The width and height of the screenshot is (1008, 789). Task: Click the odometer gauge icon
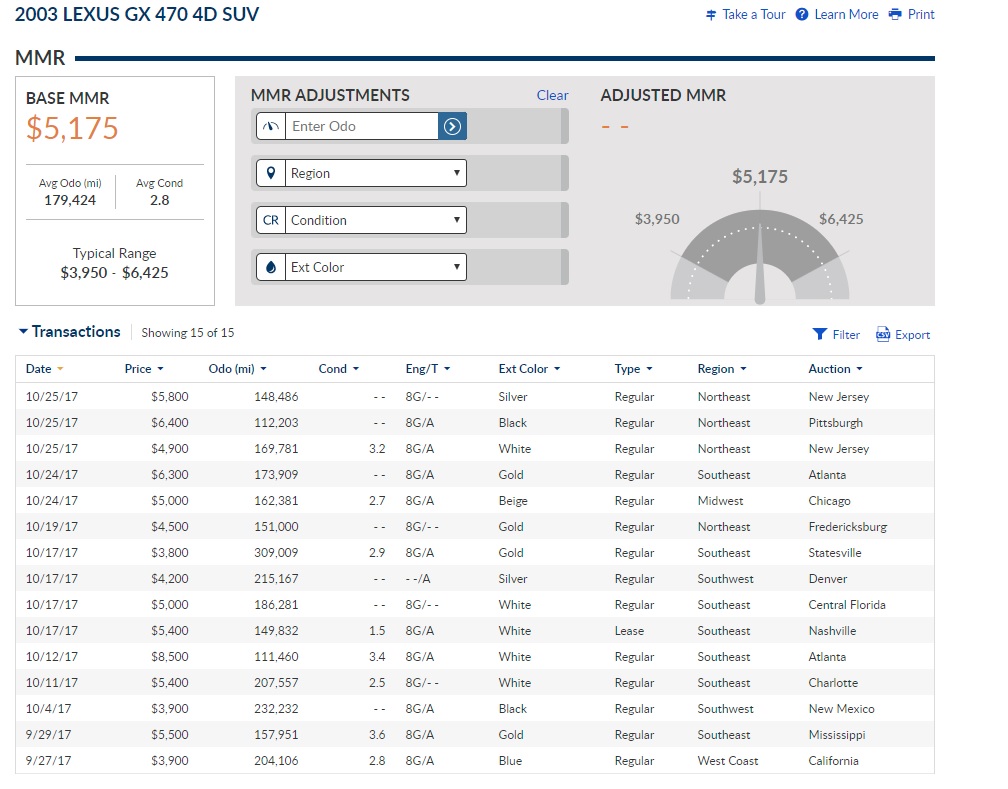(271, 126)
